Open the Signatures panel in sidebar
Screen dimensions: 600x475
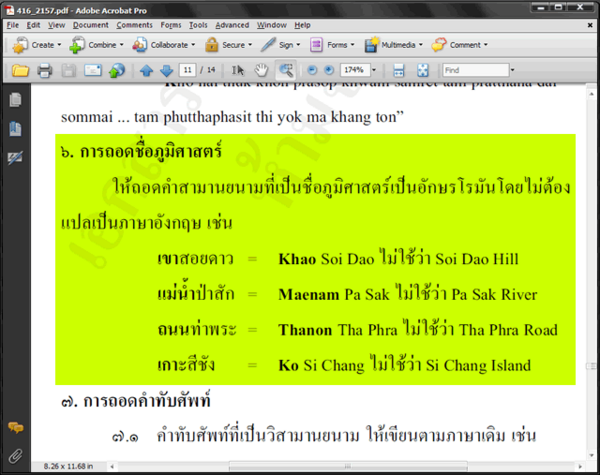pyautogui.click(x=15, y=157)
